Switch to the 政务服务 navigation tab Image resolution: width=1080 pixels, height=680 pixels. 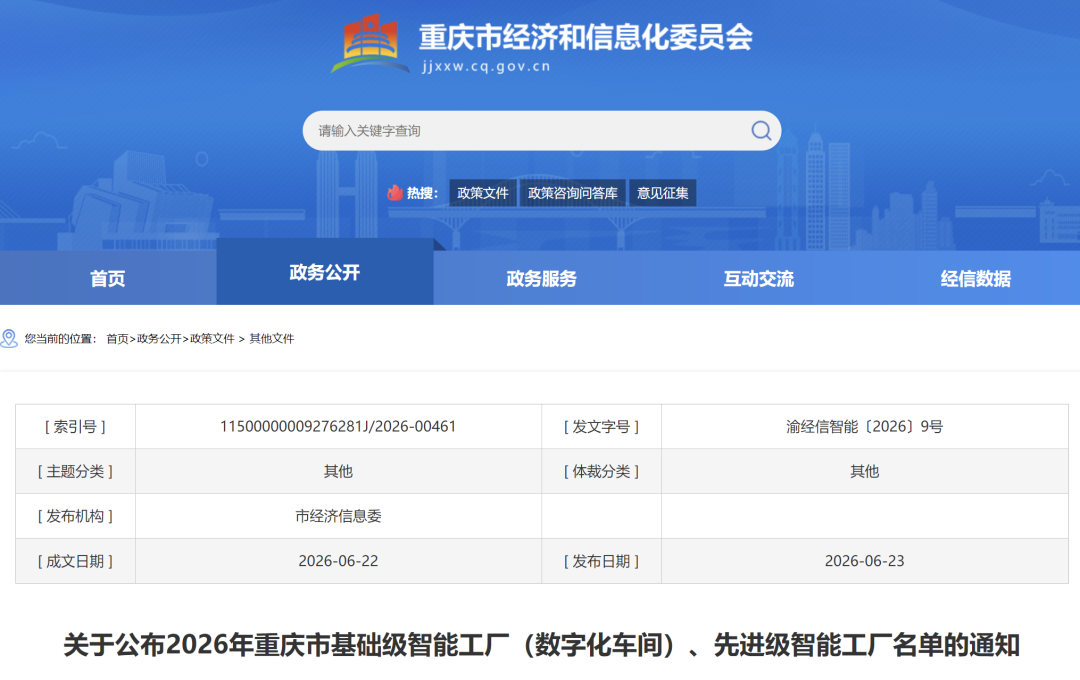coord(541,278)
